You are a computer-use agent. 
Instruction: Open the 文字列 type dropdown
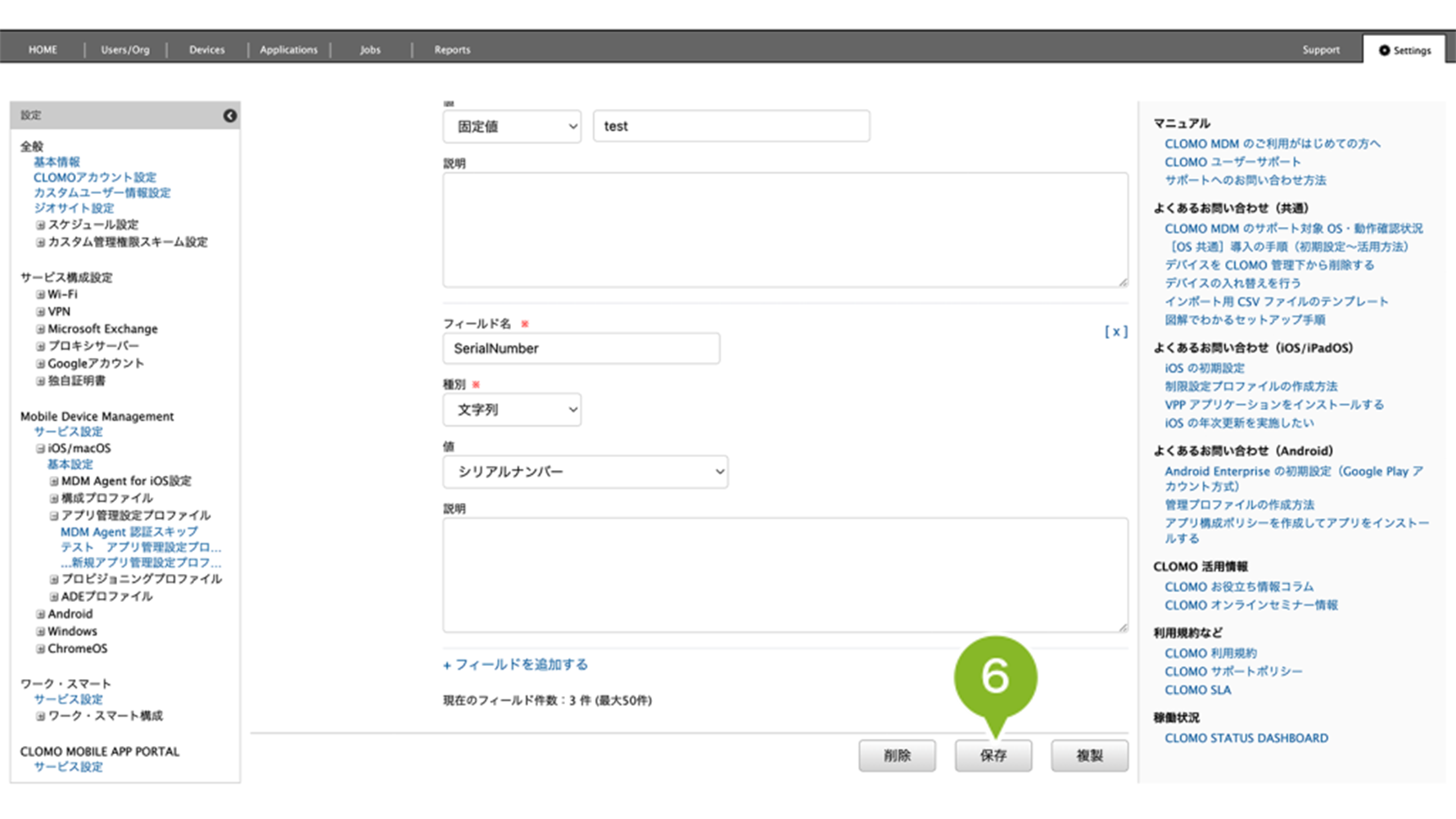(x=512, y=409)
